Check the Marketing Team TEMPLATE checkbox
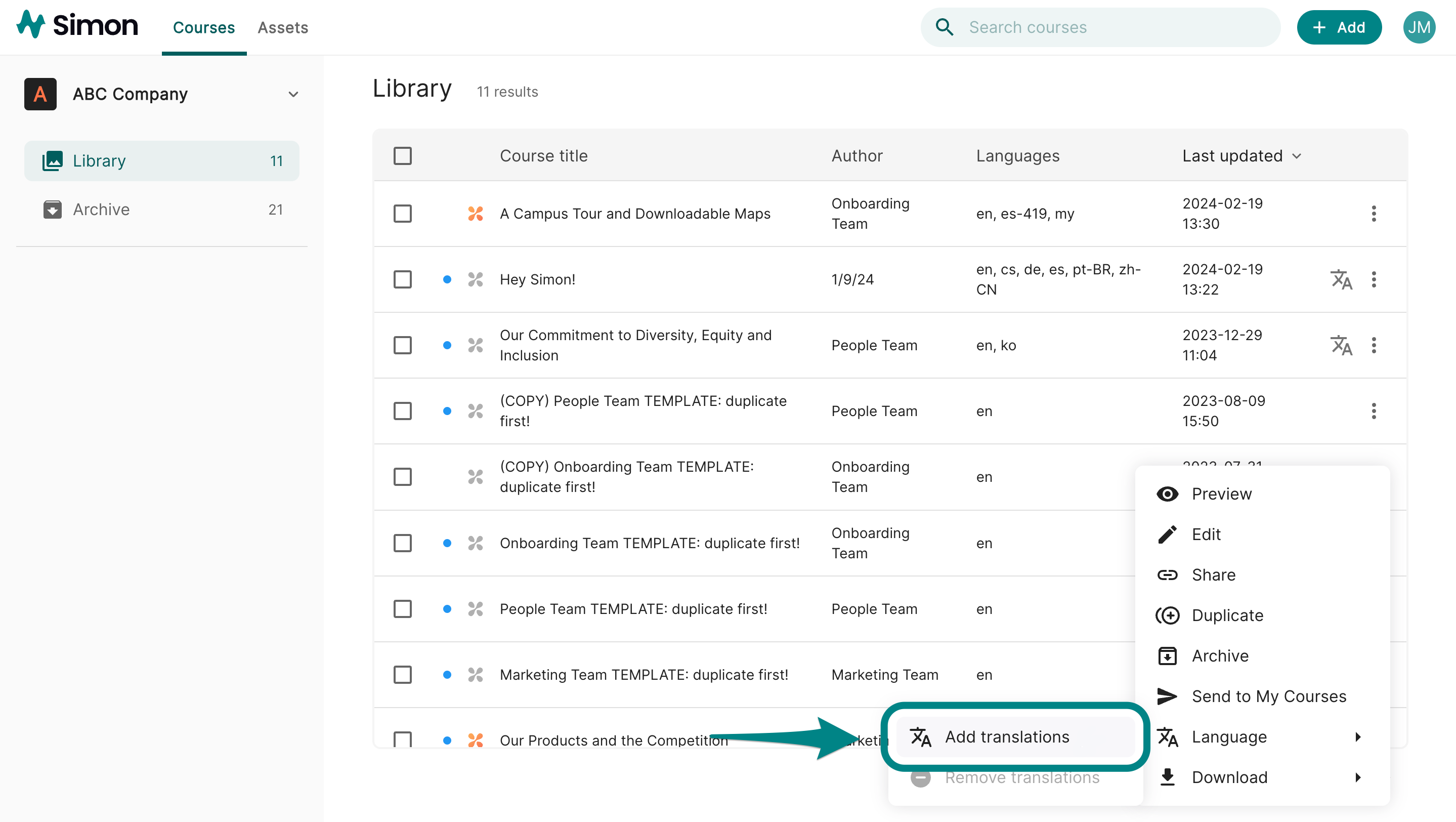This screenshot has height=822, width=1456. [x=402, y=674]
